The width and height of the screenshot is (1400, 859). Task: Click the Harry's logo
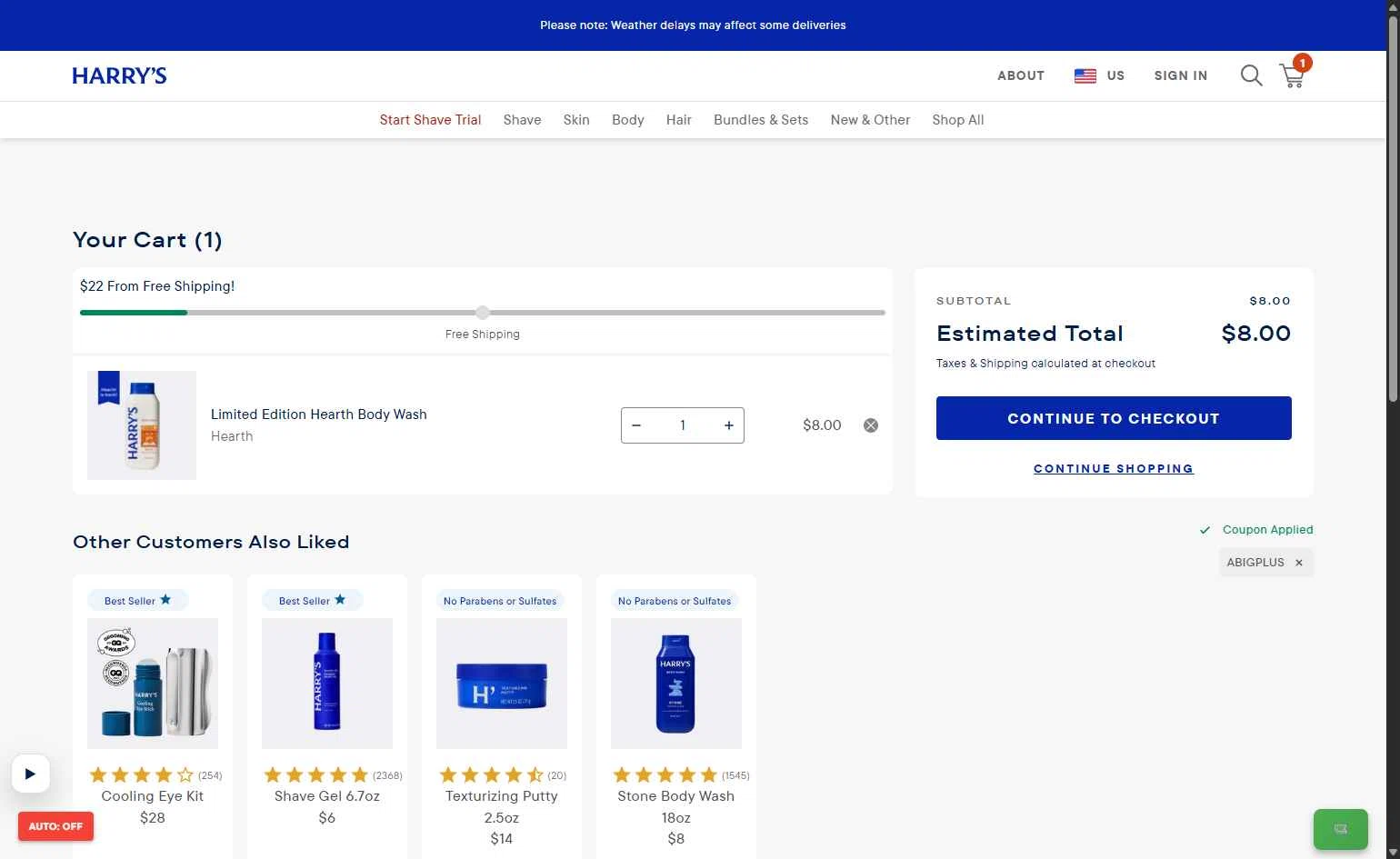tap(119, 75)
